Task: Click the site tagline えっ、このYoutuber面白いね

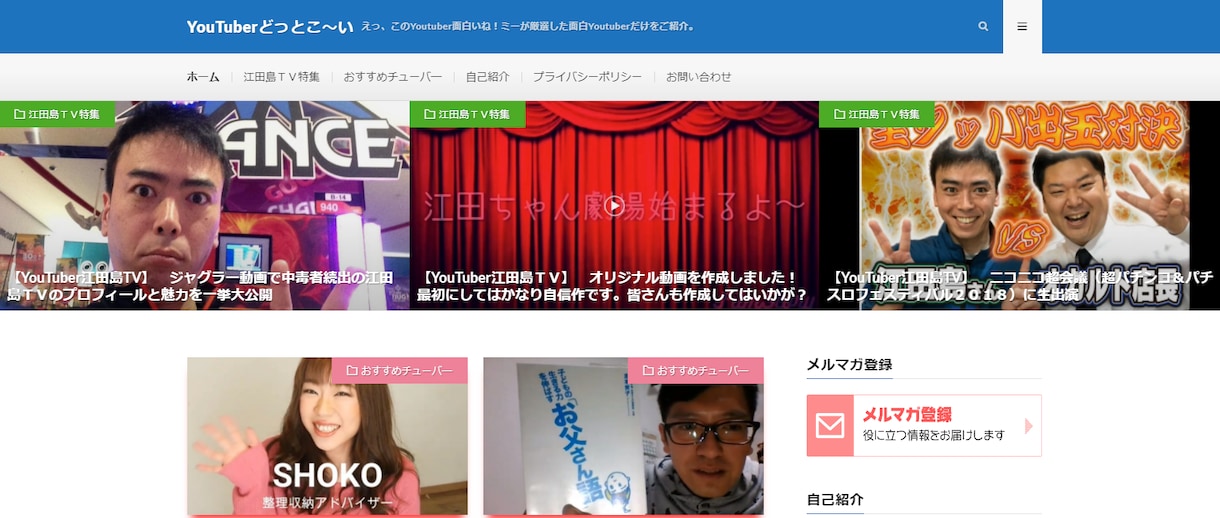Action: point(528,27)
